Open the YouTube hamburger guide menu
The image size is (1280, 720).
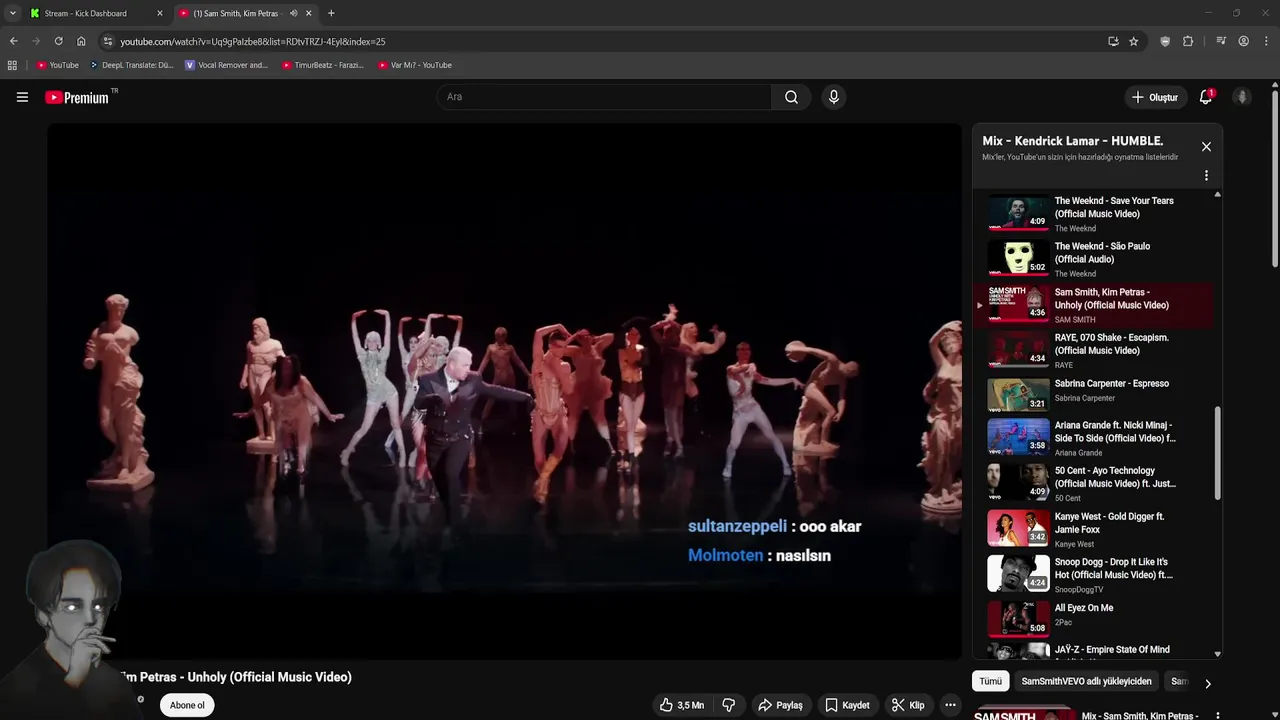click(x=22, y=97)
